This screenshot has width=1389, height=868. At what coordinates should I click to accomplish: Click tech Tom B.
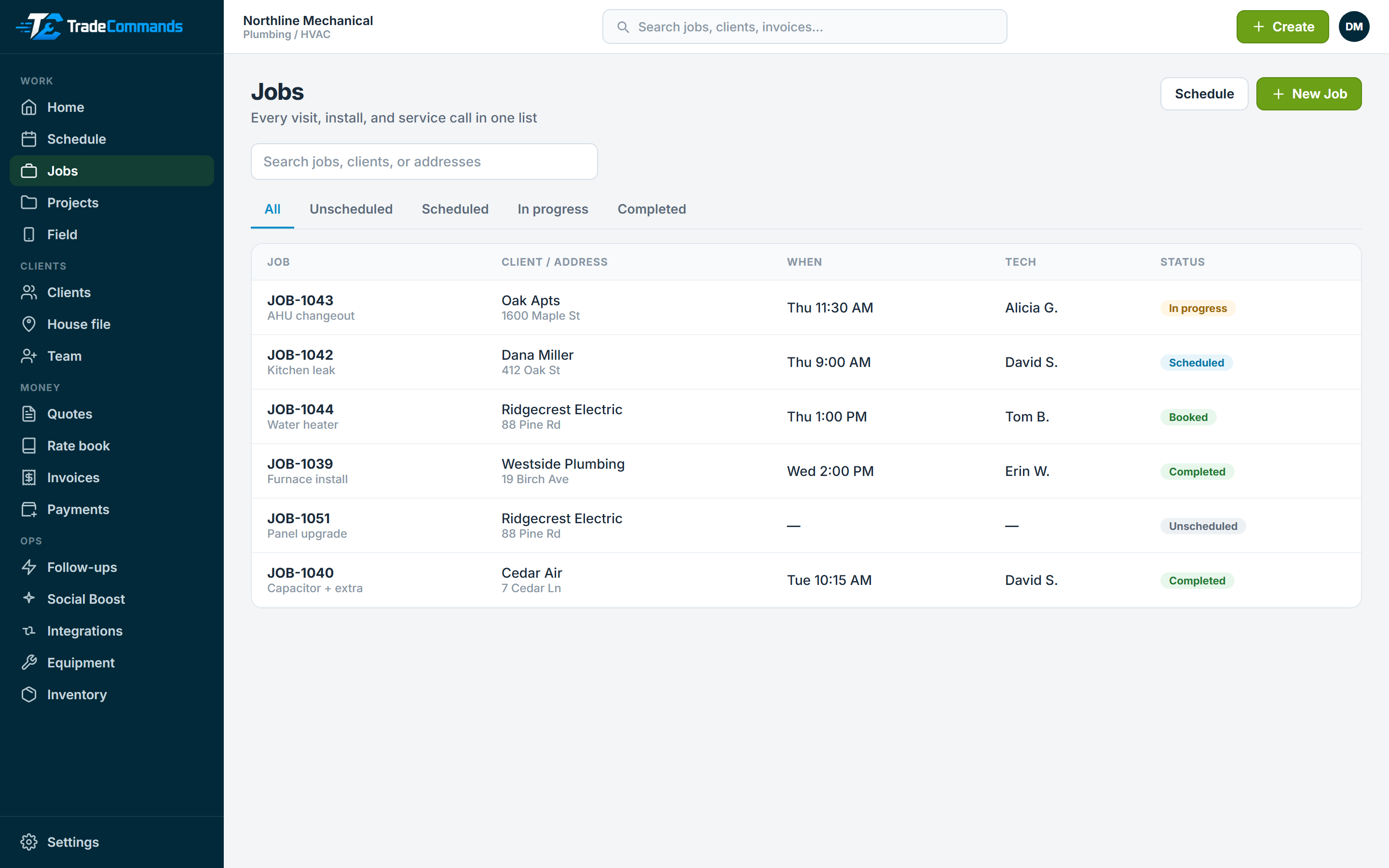click(1027, 417)
